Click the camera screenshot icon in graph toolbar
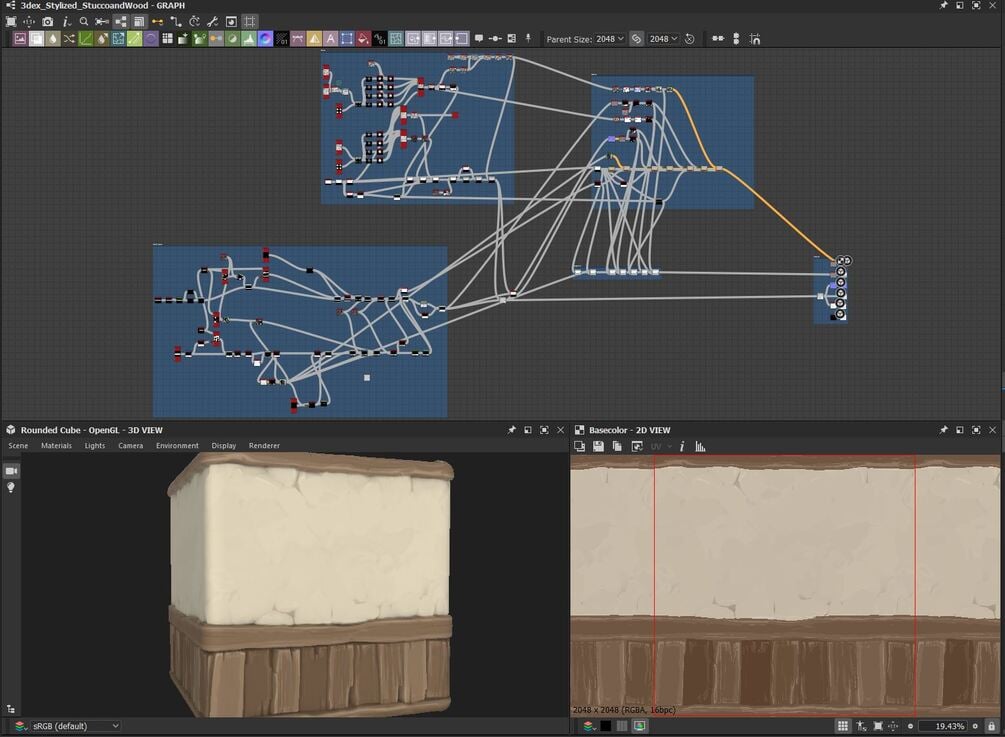The image size is (1005, 737). pyautogui.click(x=47, y=21)
